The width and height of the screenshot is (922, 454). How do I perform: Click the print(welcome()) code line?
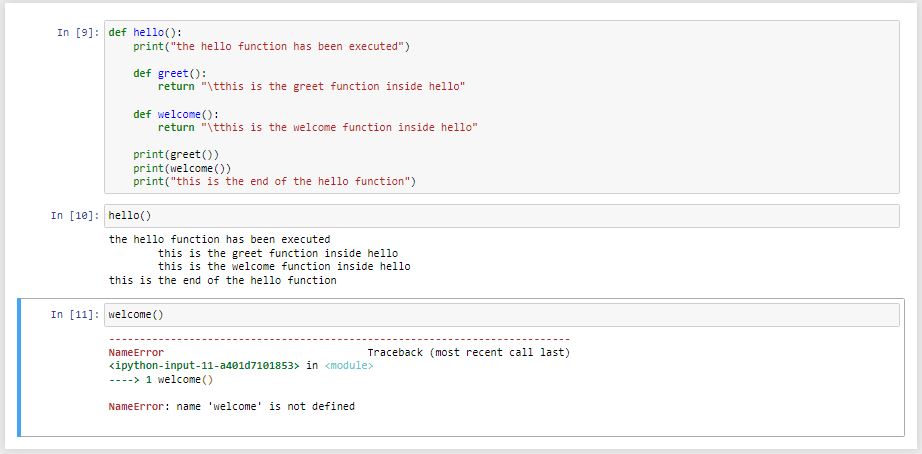tap(181, 168)
